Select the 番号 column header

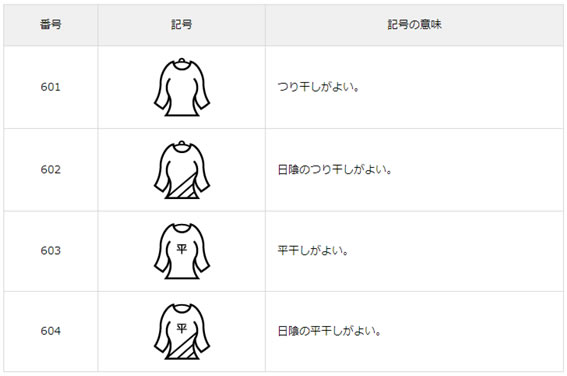click(51, 25)
